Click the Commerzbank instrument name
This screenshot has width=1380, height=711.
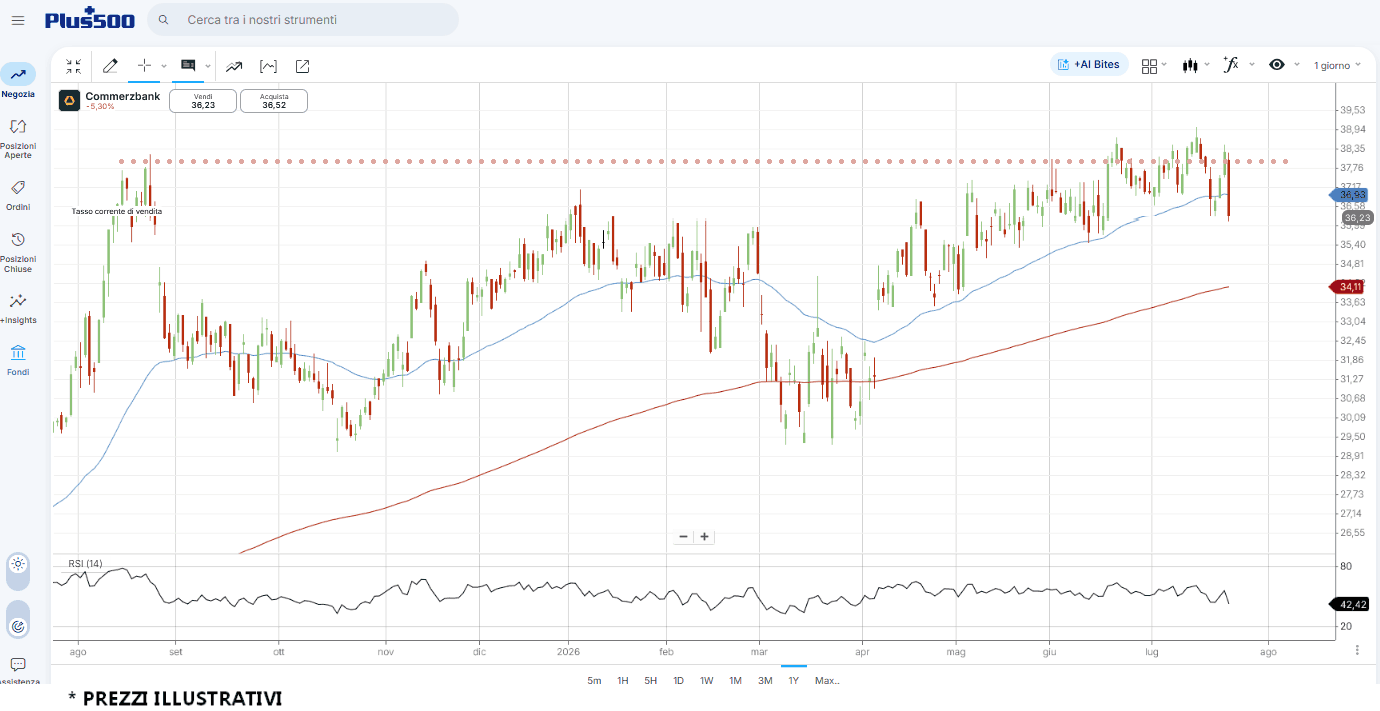(x=122, y=96)
